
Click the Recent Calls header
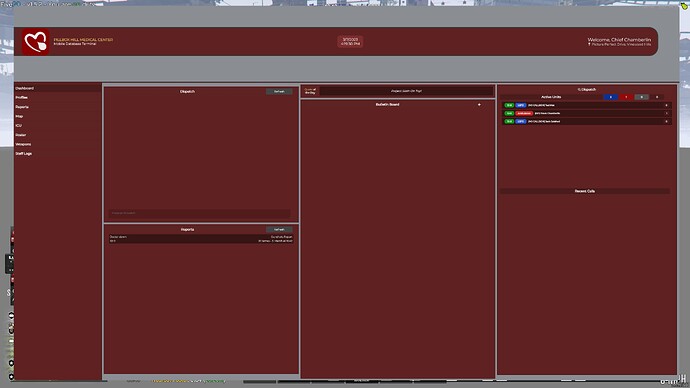point(584,191)
